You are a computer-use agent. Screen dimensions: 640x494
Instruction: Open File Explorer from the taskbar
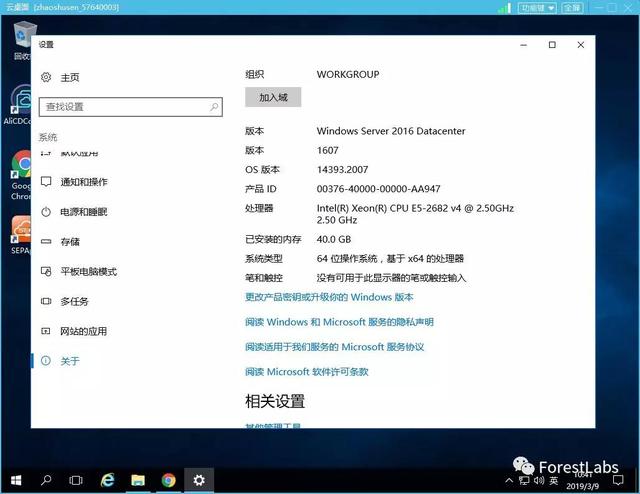pos(138,481)
